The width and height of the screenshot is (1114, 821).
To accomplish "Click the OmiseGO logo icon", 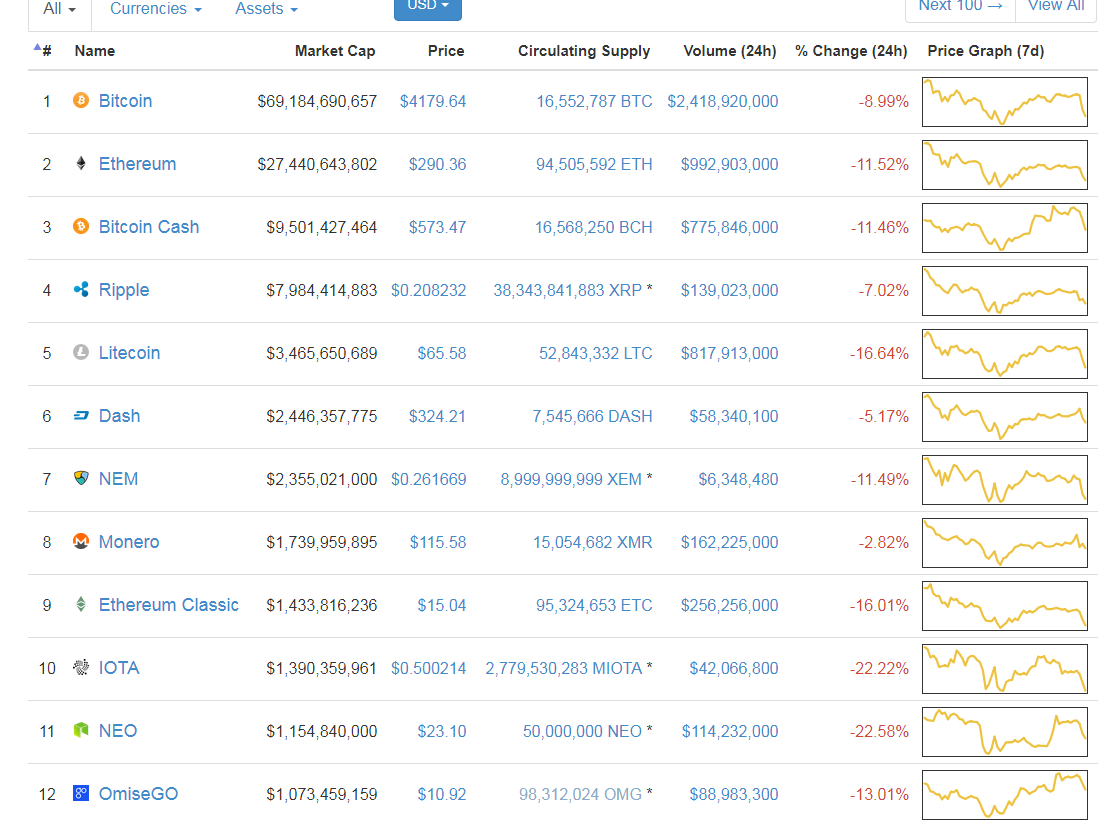I will 81,793.
